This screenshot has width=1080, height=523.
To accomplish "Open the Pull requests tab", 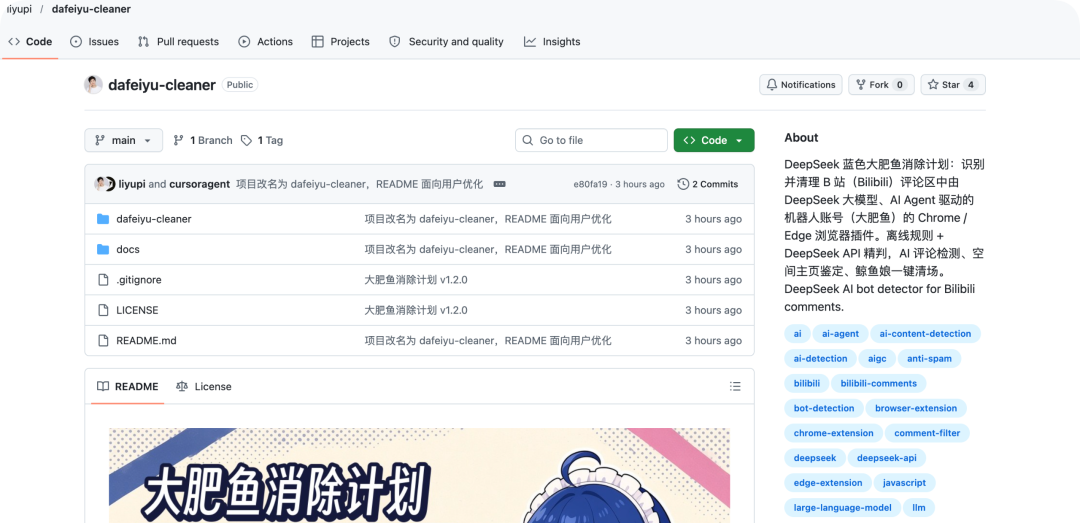I will click(178, 41).
